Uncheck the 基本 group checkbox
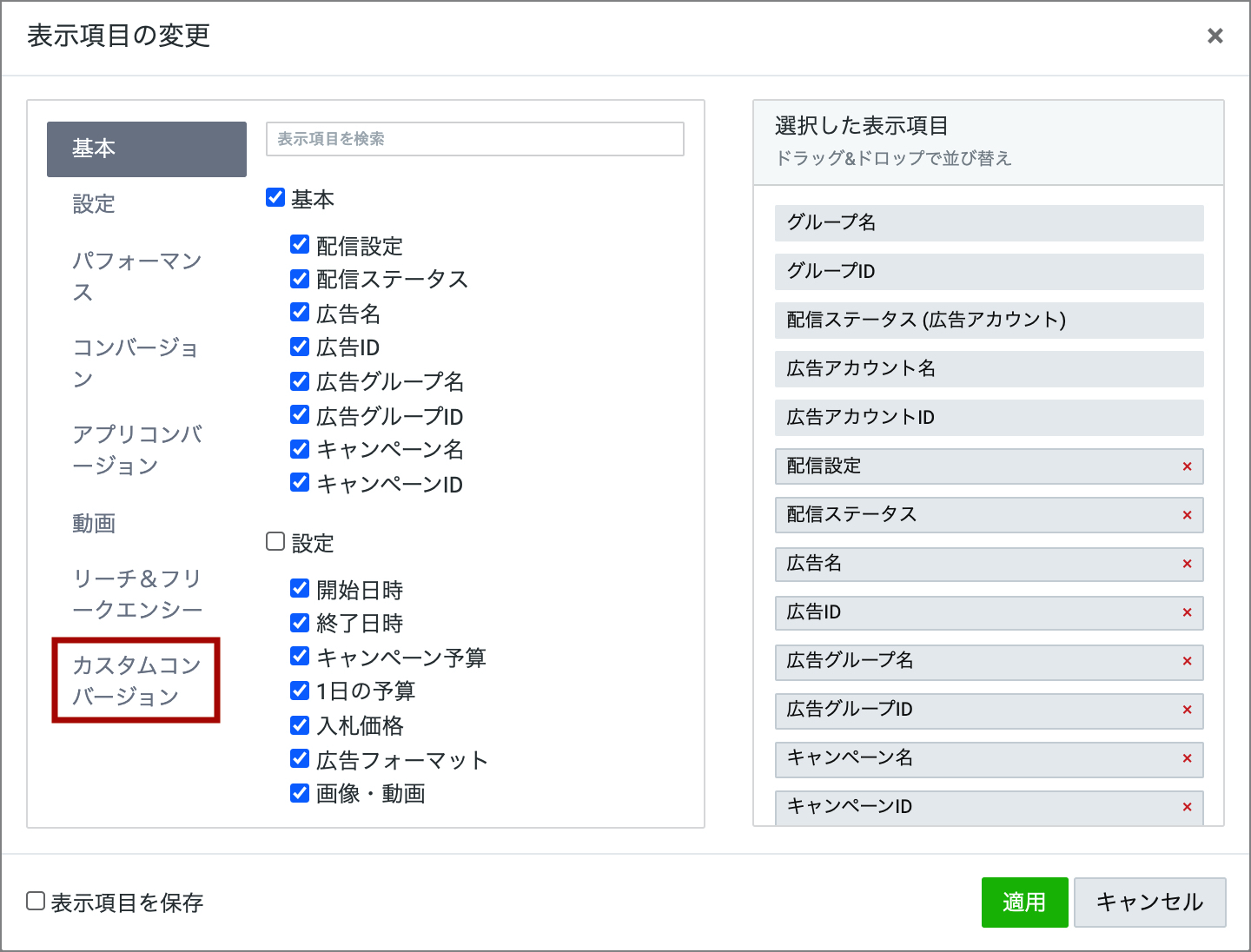 coord(275,198)
